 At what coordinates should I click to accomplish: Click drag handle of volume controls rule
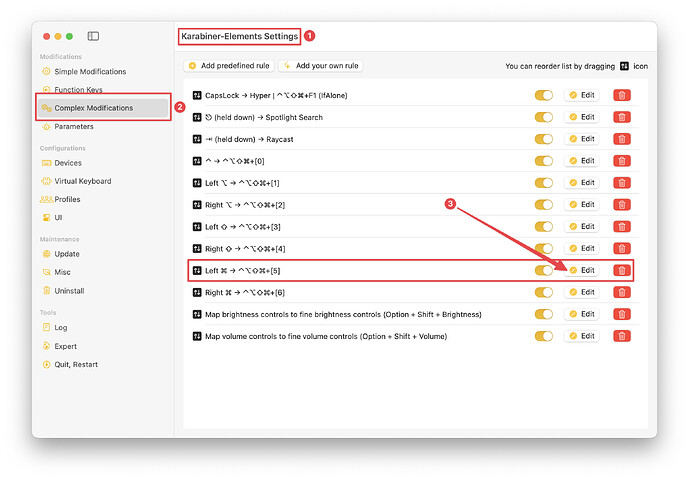[197, 336]
